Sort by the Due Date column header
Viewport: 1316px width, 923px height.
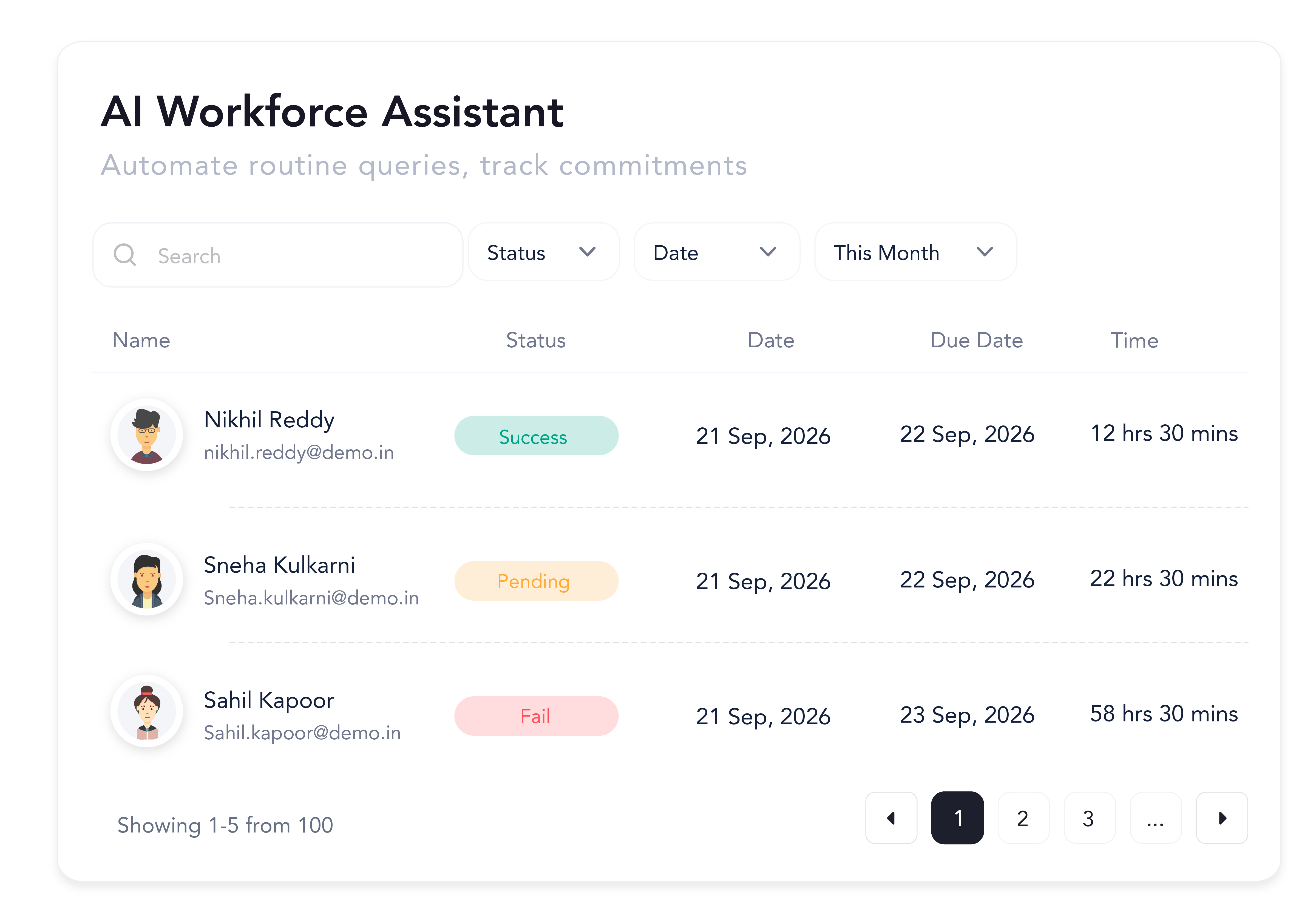[976, 340]
